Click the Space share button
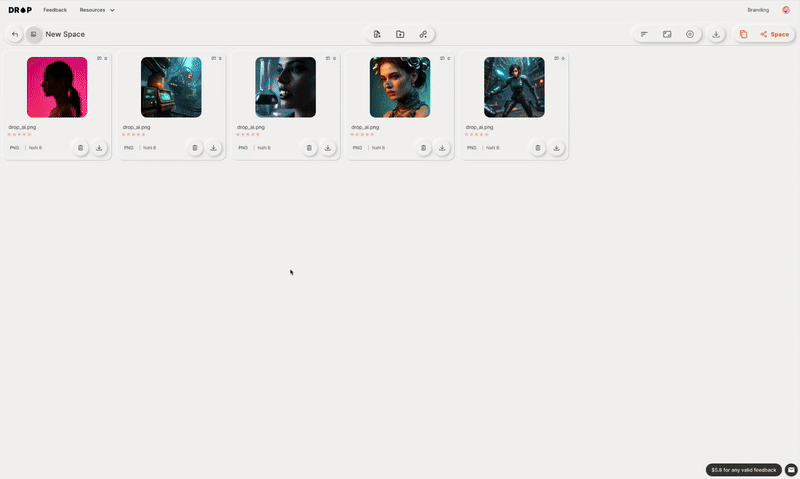 774,34
